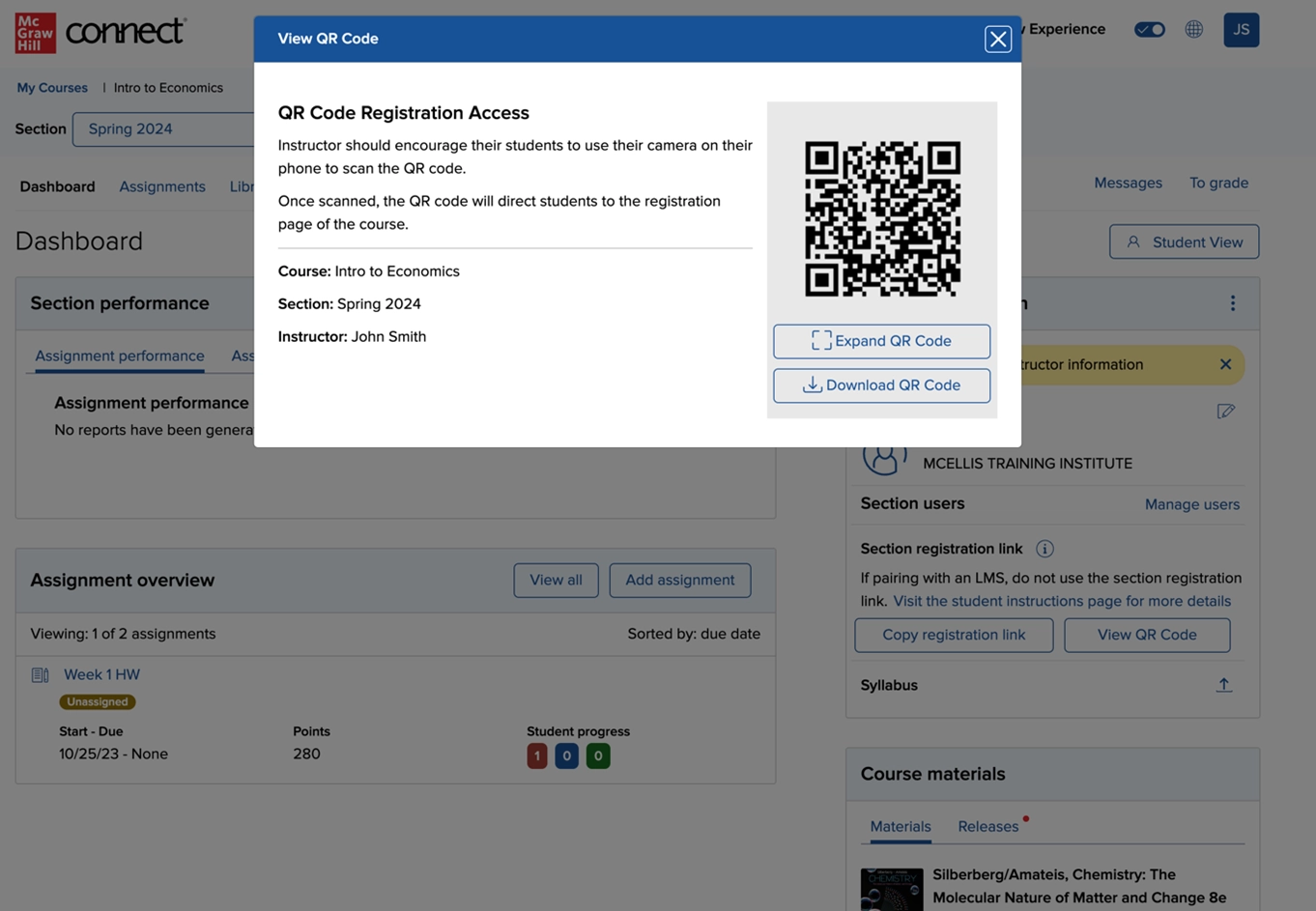Close the View QR Code dialog
Screen dimensions: 1316x911
(x=998, y=39)
